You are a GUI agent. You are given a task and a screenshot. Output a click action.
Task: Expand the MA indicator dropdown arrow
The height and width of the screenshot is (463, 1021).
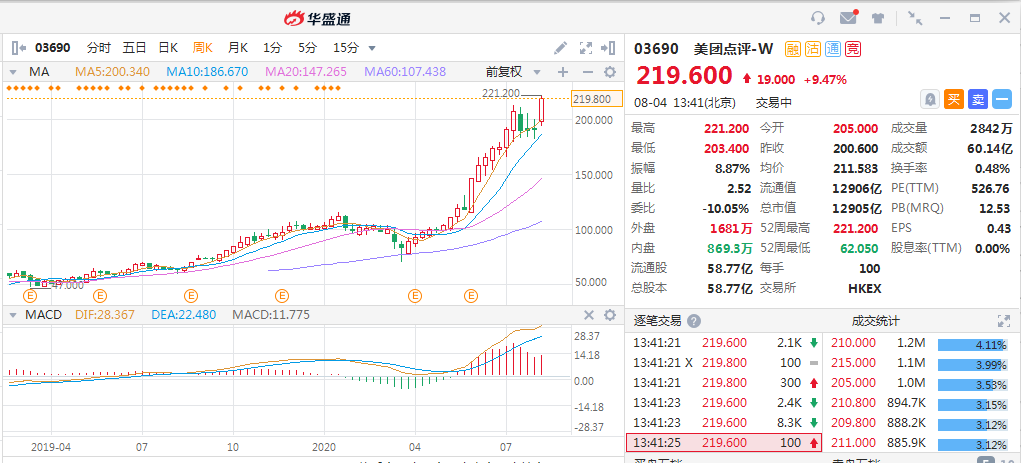click(x=12, y=72)
